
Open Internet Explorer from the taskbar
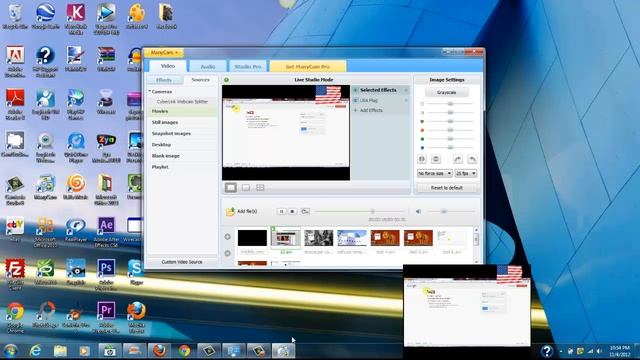pyautogui.click(x=36, y=351)
